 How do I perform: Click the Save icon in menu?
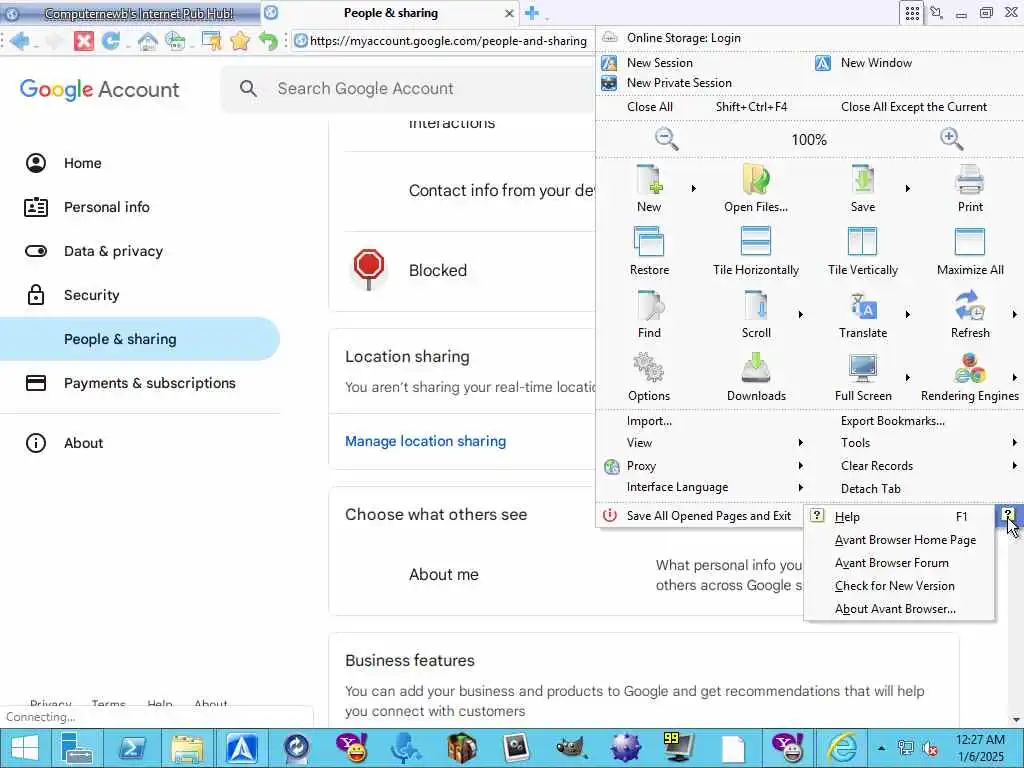[x=863, y=180]
